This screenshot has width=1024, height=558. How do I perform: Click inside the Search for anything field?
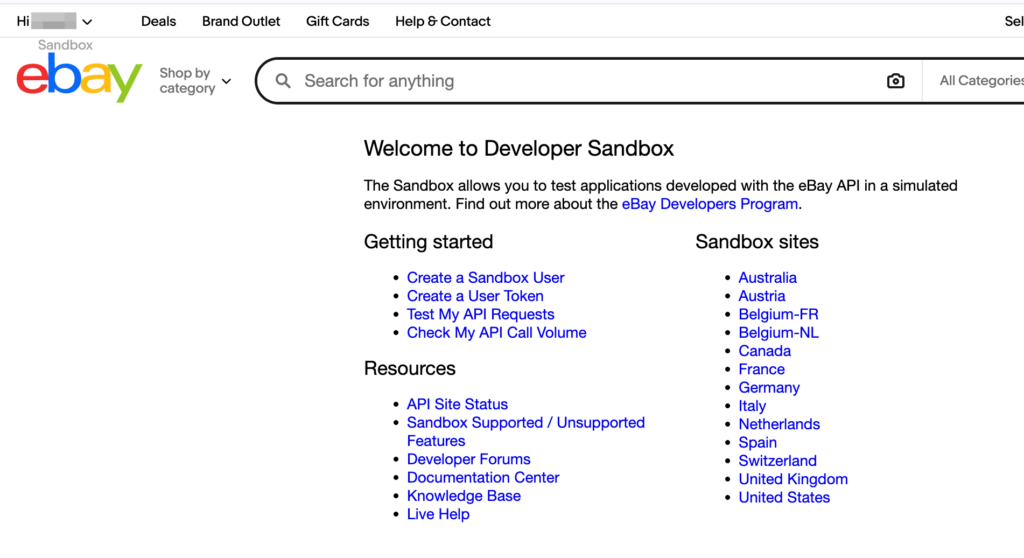(x=588, y=81)
